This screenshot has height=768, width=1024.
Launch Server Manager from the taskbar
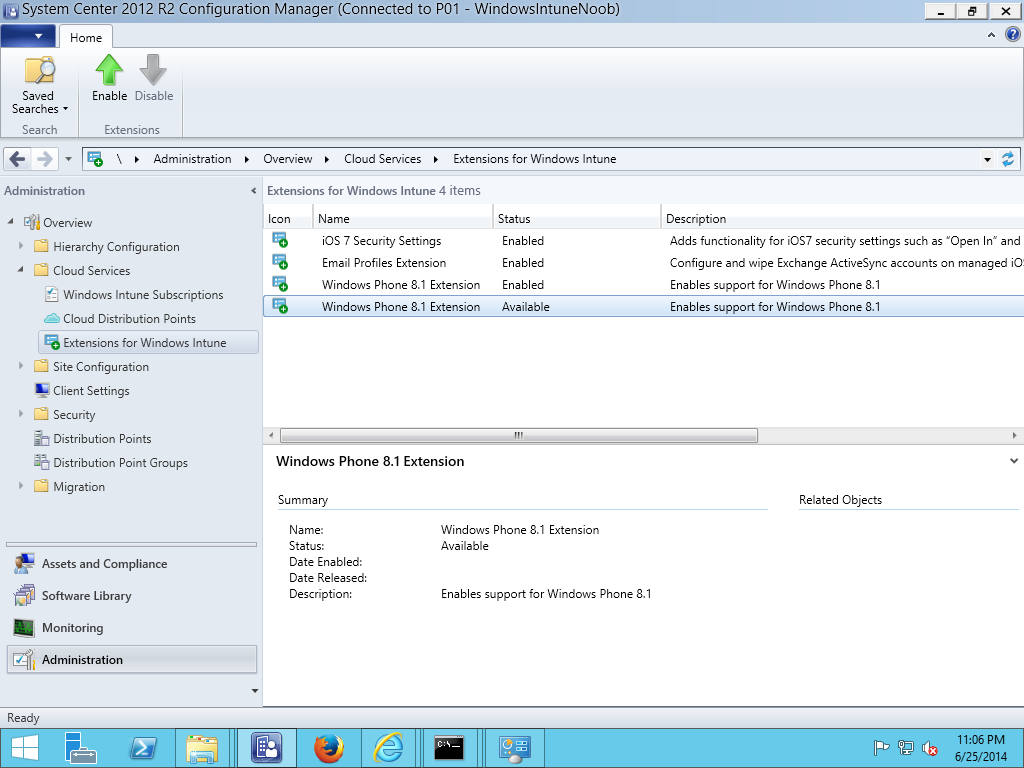(81, 748)
